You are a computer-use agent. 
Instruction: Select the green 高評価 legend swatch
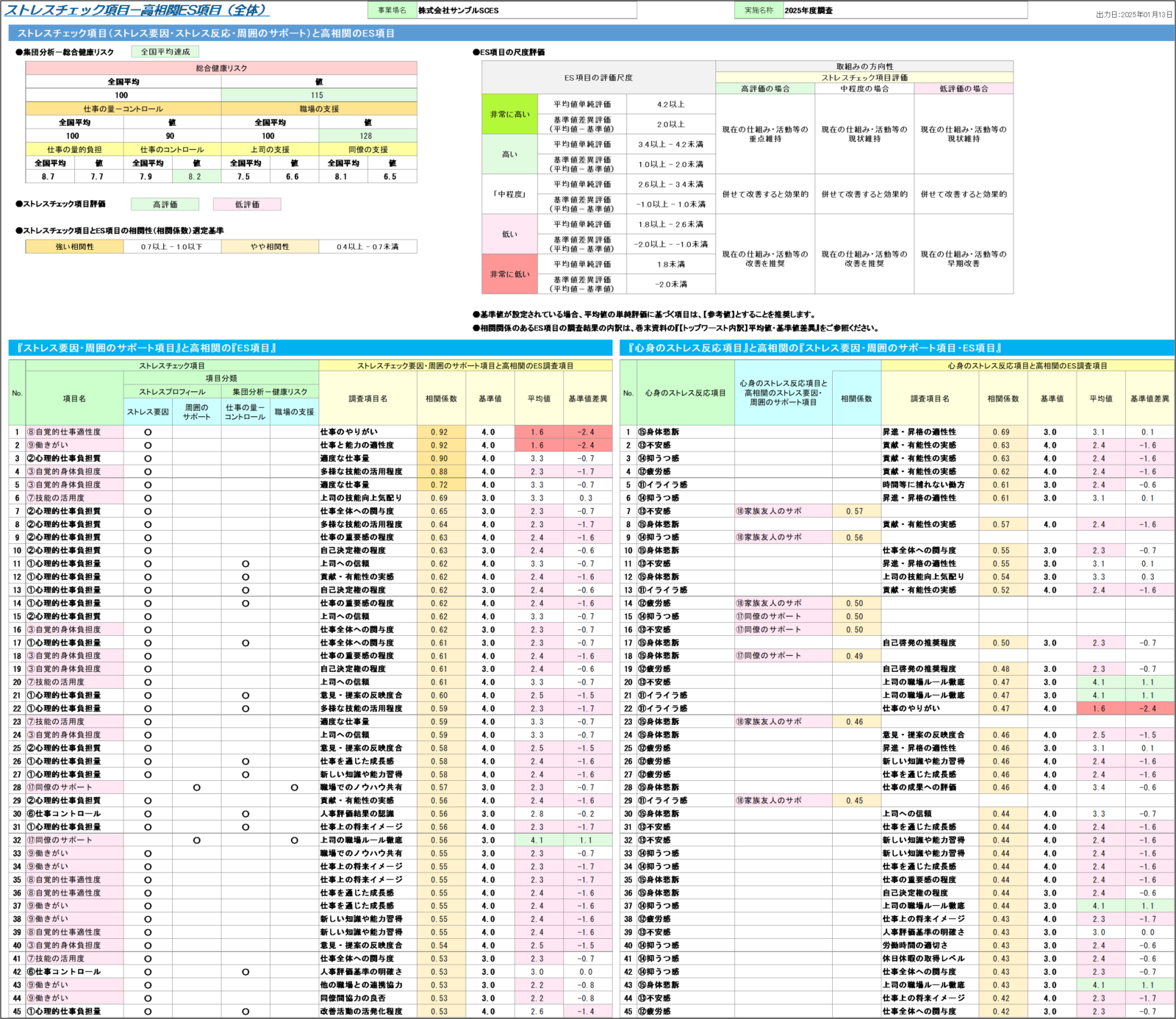pos(165,204)
